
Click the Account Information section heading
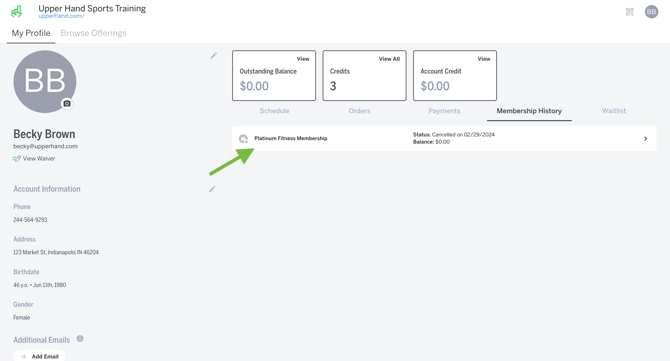click(x=47, y=189)
